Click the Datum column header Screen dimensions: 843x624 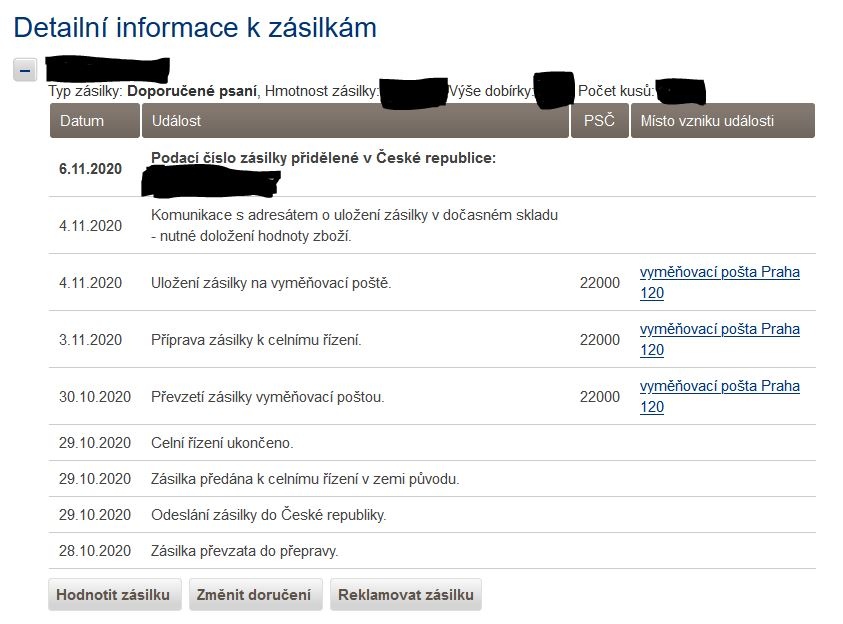coord(94,121)
